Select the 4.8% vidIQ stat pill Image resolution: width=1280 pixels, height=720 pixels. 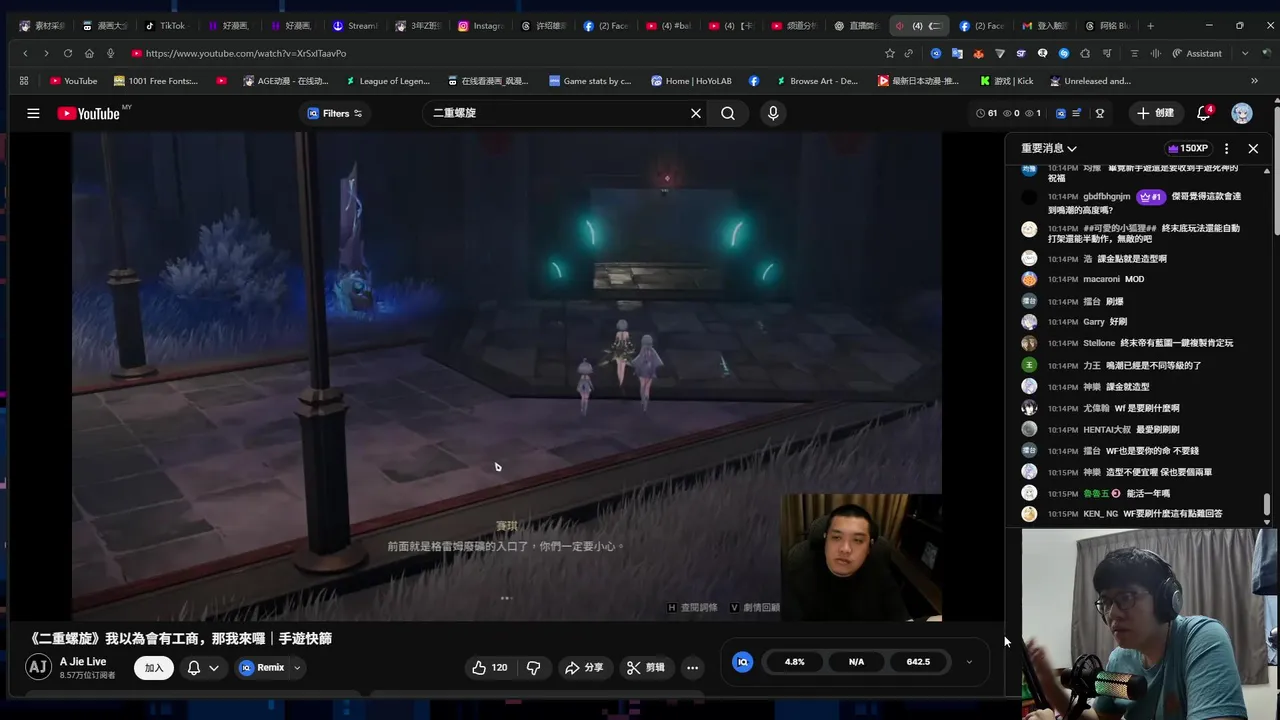(795, 662)
